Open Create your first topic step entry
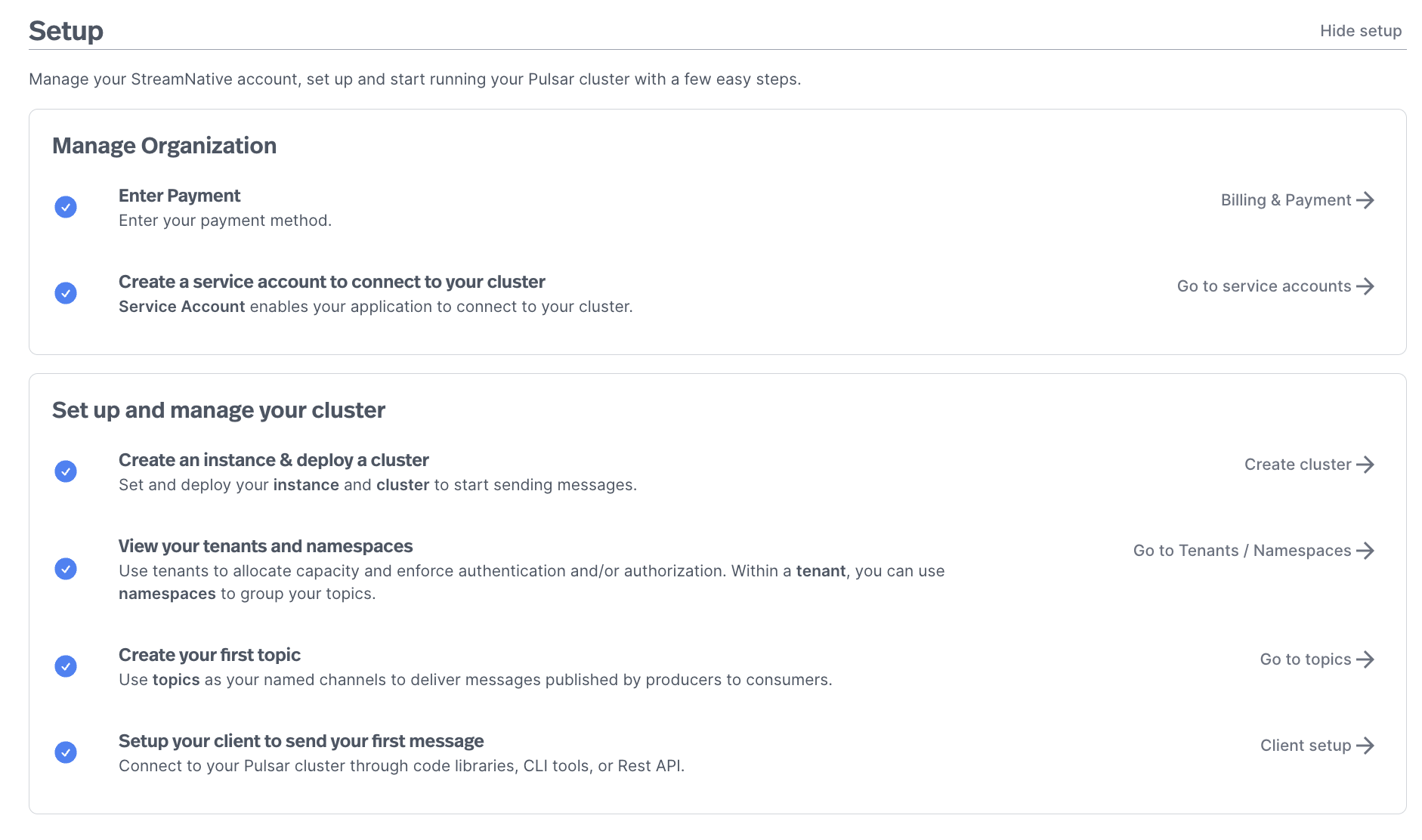 tap(209, 655)
